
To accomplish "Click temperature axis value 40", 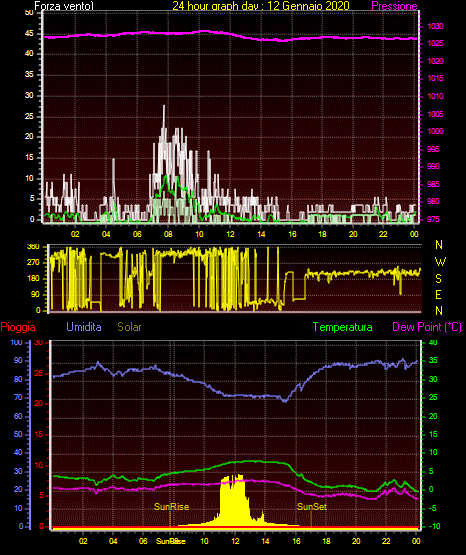I will [433, 342].
